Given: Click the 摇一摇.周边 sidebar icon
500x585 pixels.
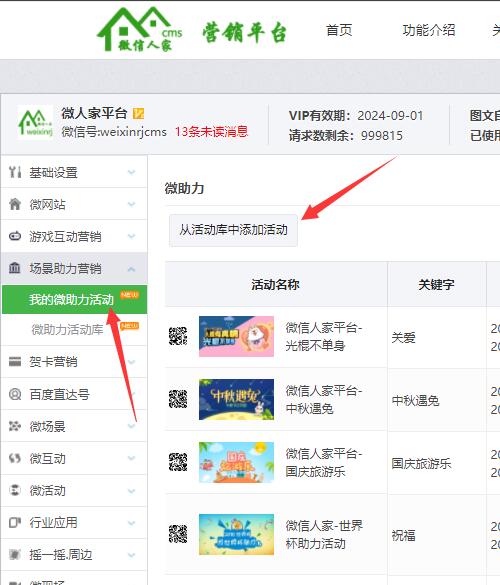Looking at the screenshot, I should [x=15, y=554].
